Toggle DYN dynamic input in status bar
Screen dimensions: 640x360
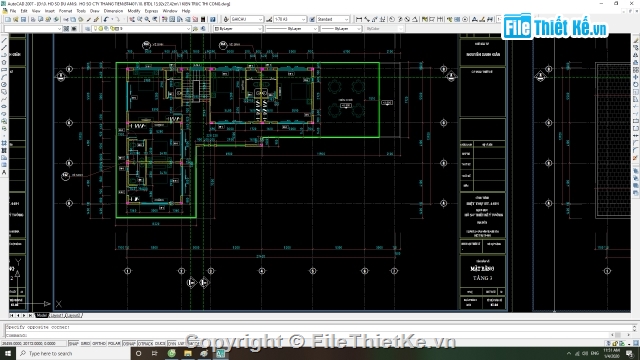[172, 344]
